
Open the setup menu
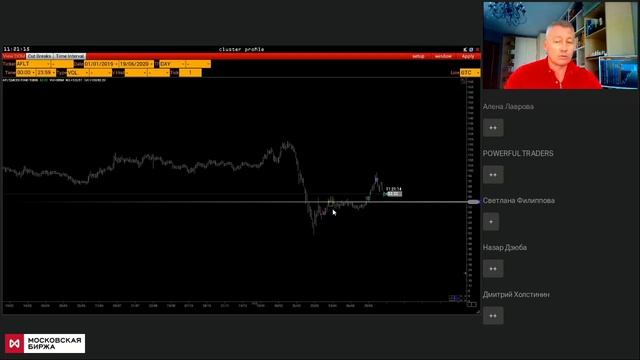(418, 56)
